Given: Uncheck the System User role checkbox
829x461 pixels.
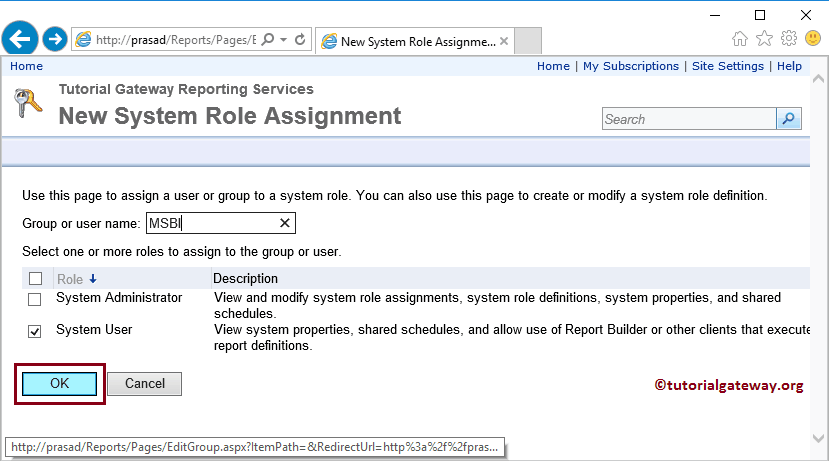Looking at the screenshot, I should tap(35, 331).
